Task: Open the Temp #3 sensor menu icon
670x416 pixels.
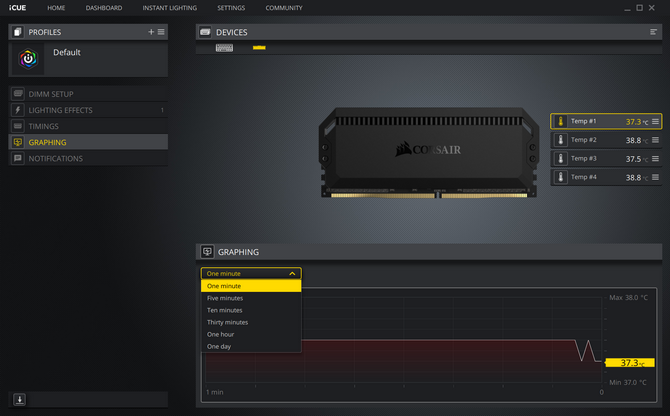Action: pos(655,159)
